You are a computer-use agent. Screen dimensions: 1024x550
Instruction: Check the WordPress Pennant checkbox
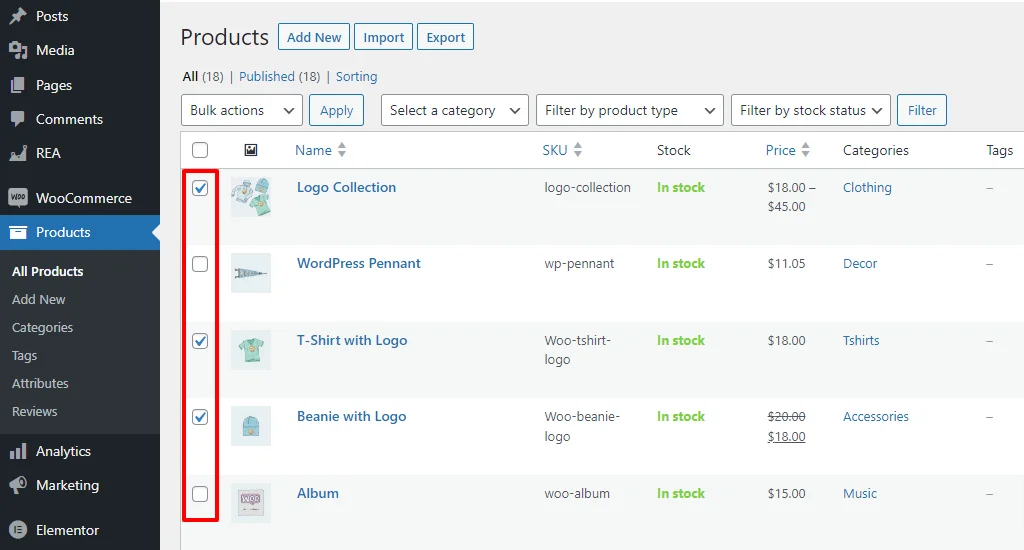click(200, 264)
